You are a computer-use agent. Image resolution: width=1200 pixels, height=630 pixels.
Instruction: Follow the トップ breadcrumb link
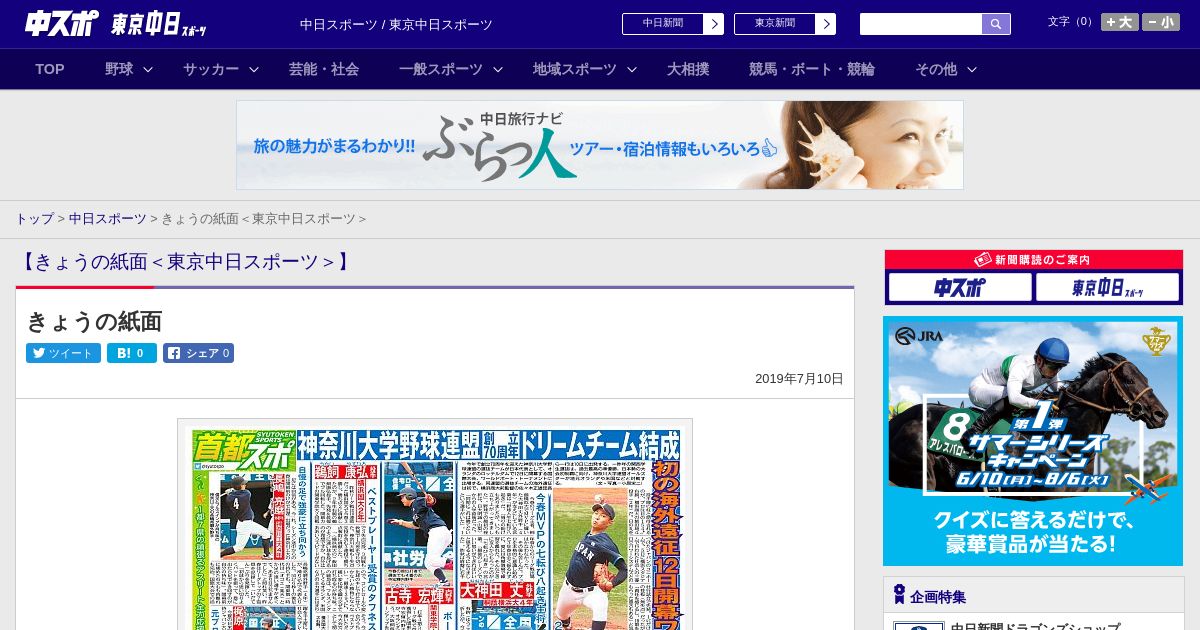tap(34, 218)
